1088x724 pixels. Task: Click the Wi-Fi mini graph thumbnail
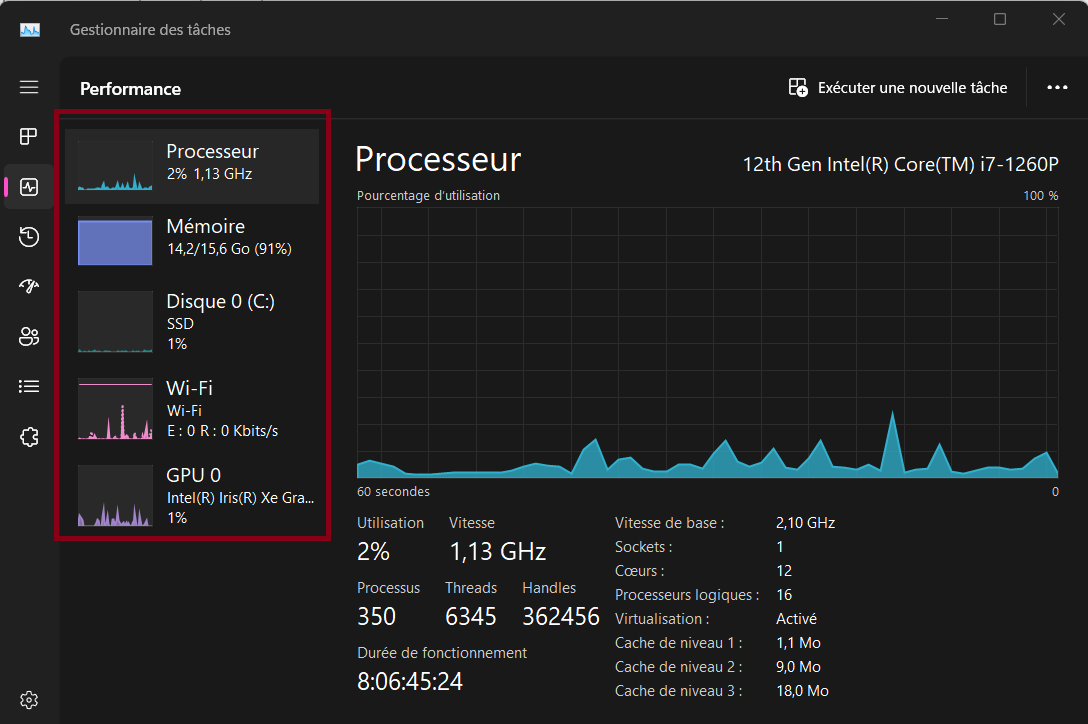(x=115, y=409)
